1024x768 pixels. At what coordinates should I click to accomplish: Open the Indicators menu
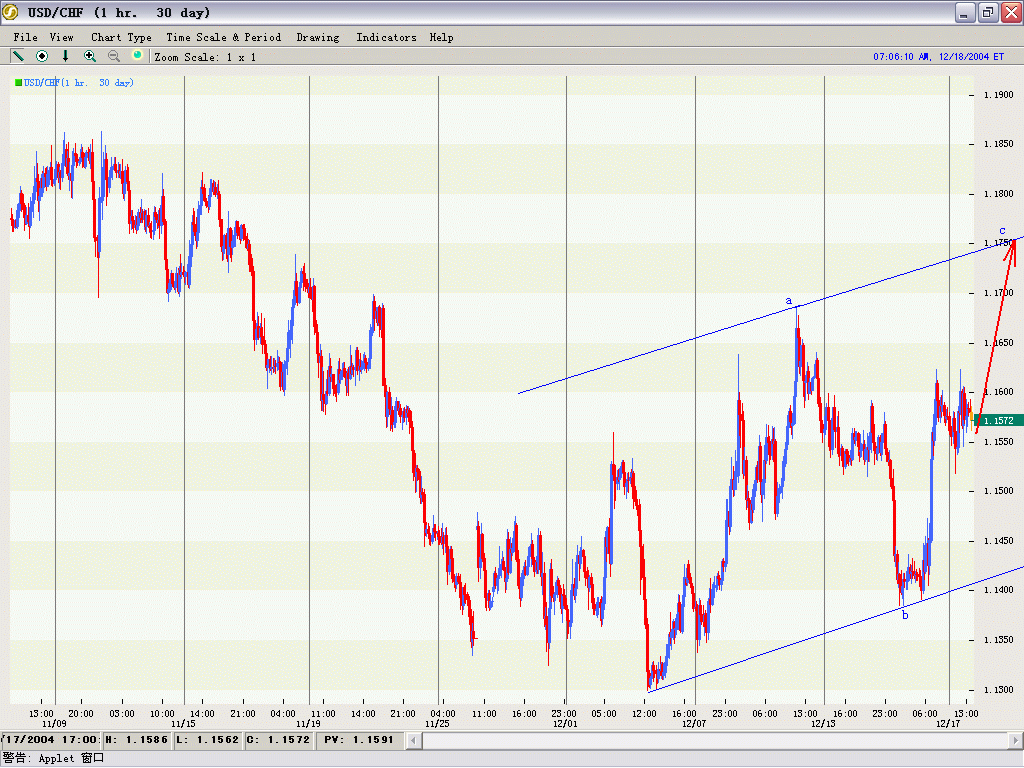pyautogui.click(x=386, y=37)
